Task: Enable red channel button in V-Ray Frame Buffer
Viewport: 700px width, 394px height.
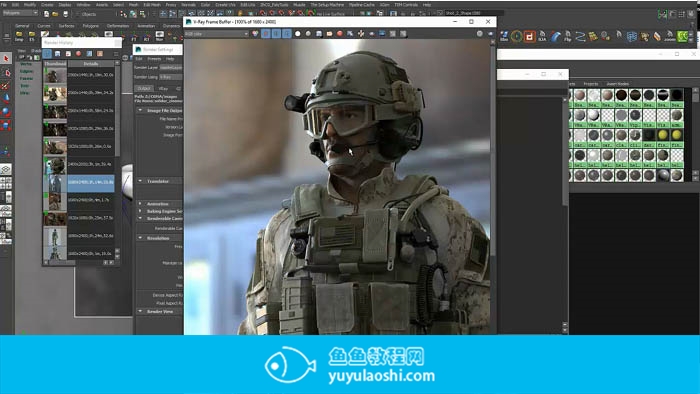Action: [266, 33]
